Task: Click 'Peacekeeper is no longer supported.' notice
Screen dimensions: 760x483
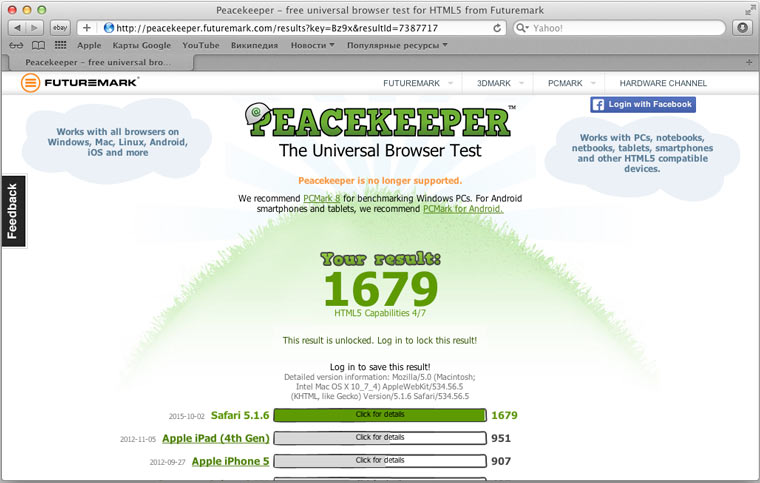Action: tap(380, 181)
